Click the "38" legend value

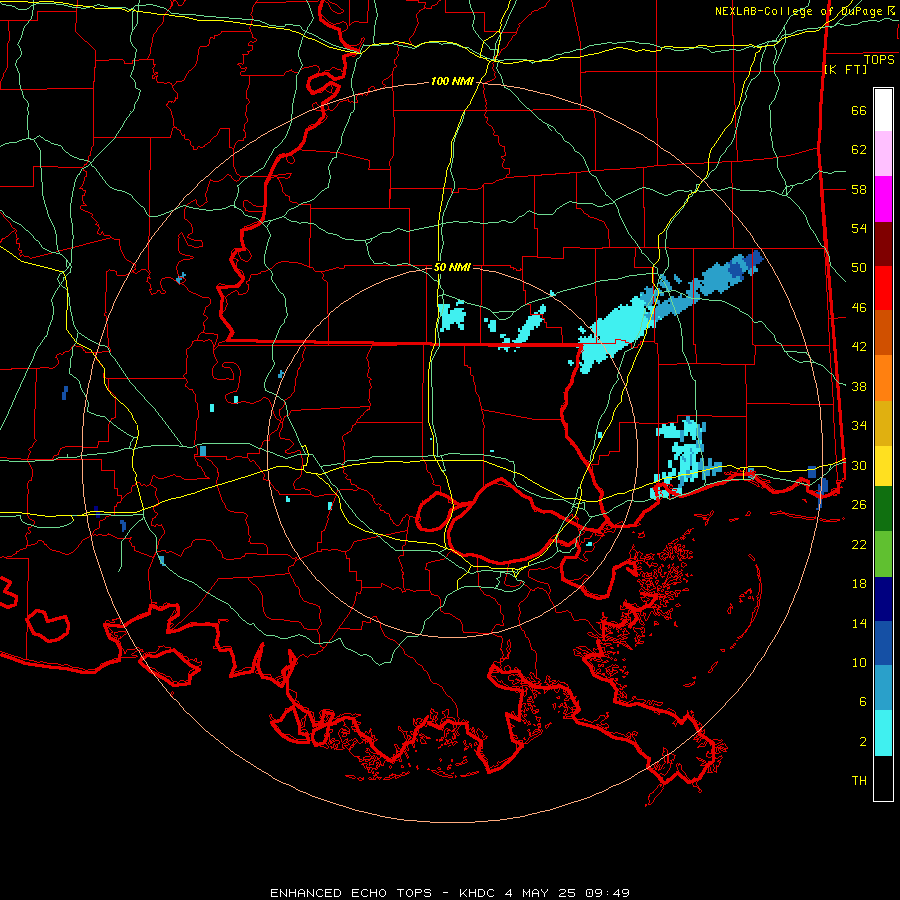point(859,386)
